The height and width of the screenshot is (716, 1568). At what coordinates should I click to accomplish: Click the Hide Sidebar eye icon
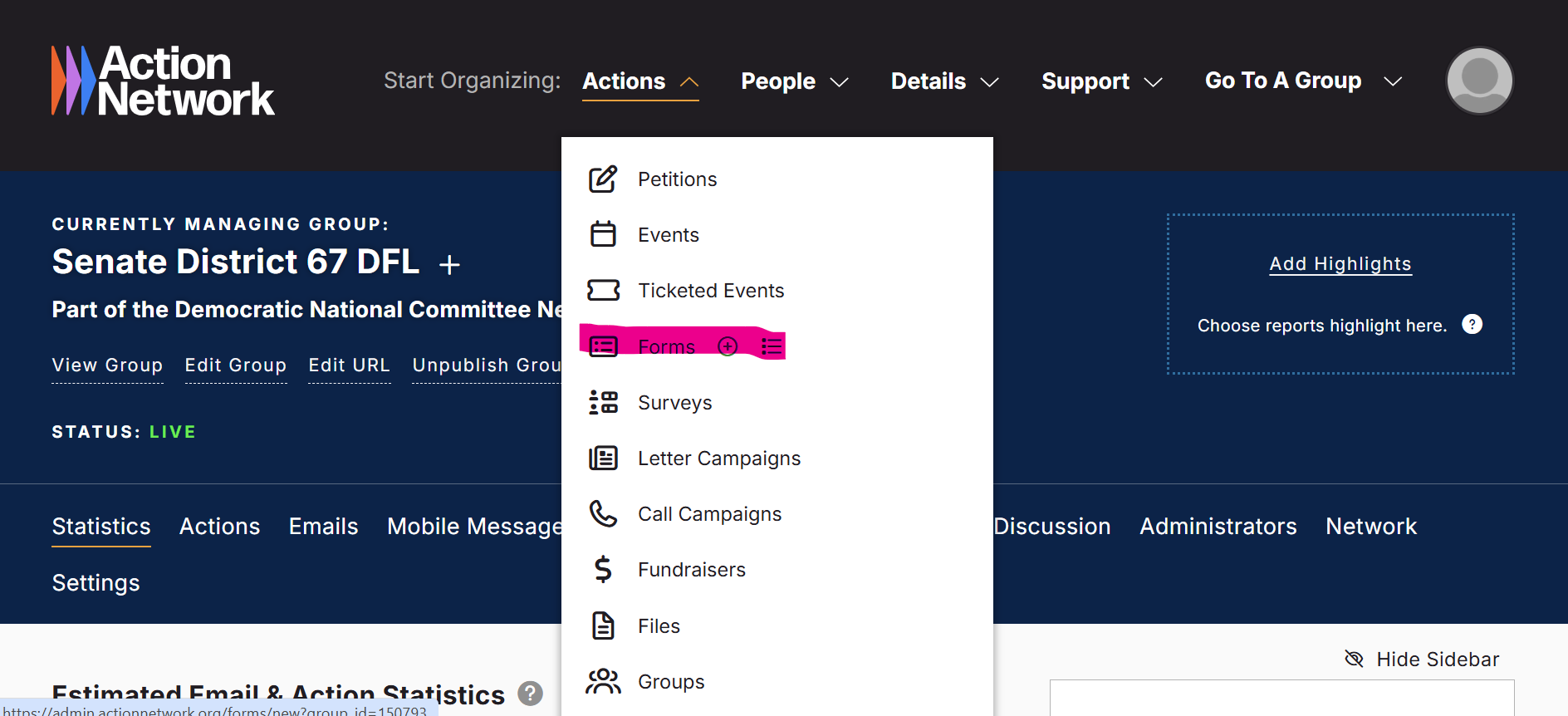click(x=1354, y=660)
